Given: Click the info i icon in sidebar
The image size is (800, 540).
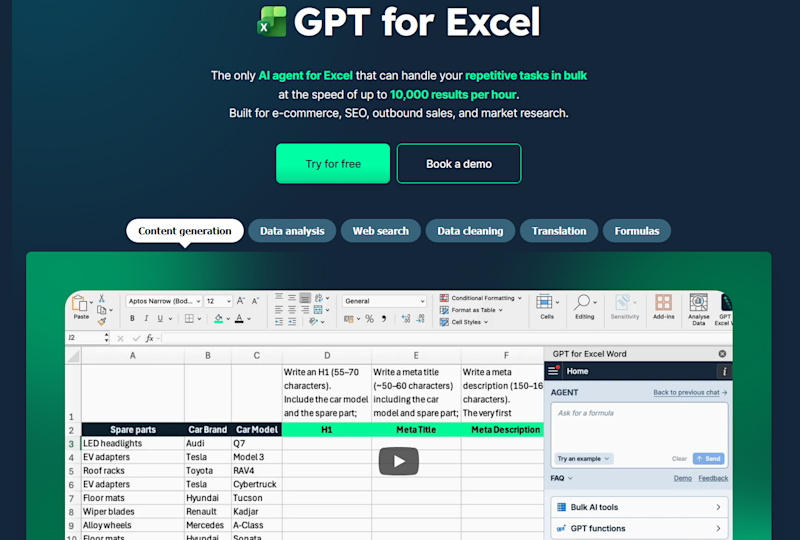Looking at the screenshot, I should (724, 372).
